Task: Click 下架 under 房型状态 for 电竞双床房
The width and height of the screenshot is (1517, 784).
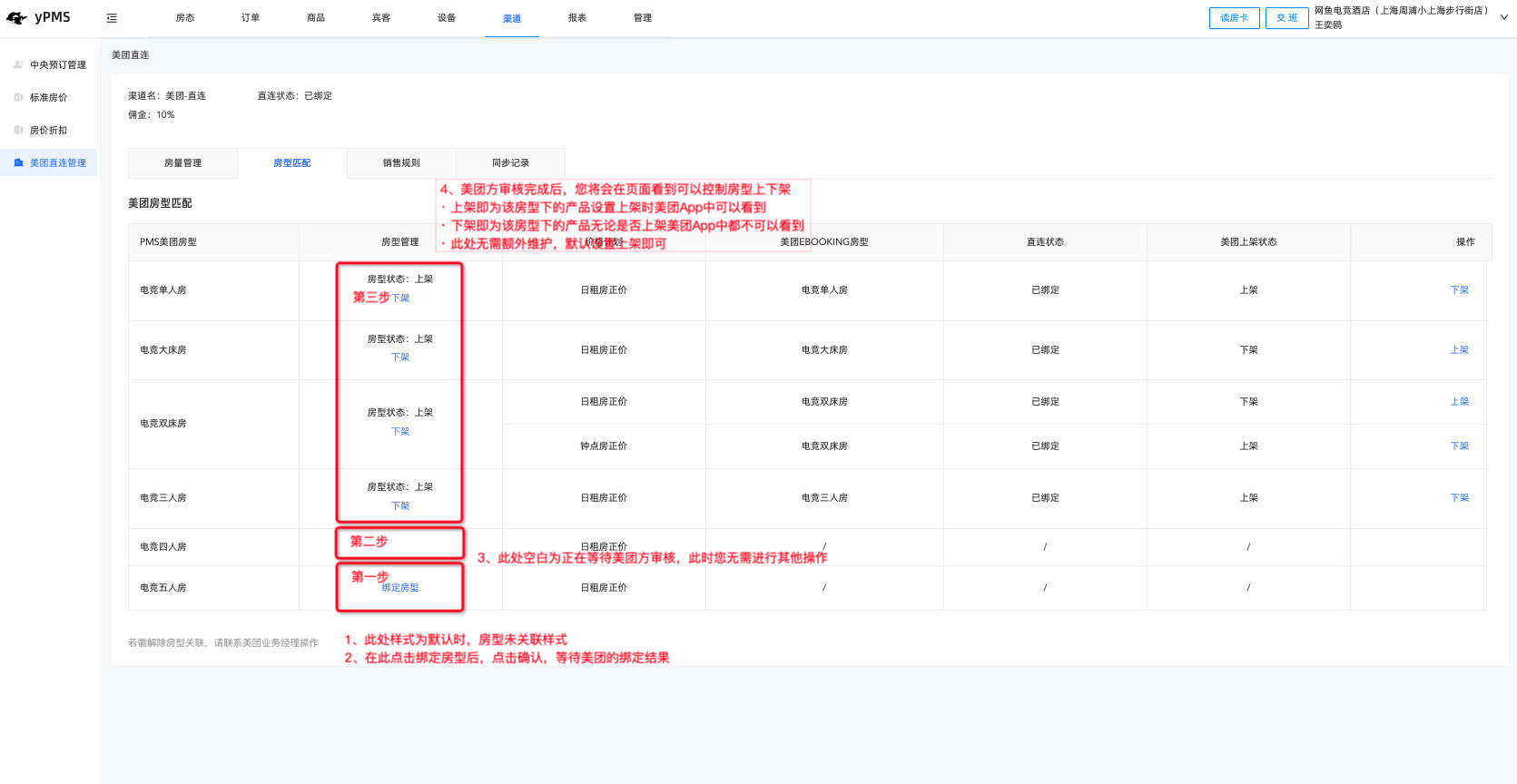Action: (x=400, y=432)
